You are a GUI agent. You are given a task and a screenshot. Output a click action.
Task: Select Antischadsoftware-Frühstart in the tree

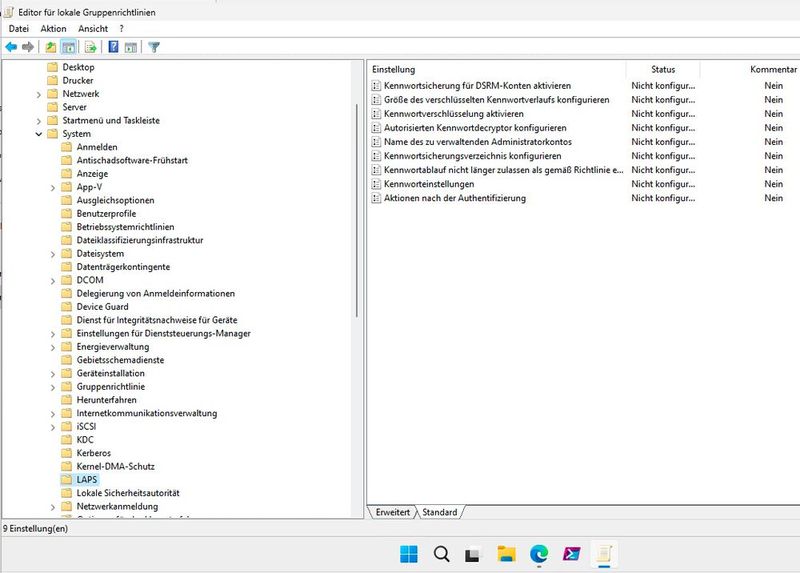point(132,160)
